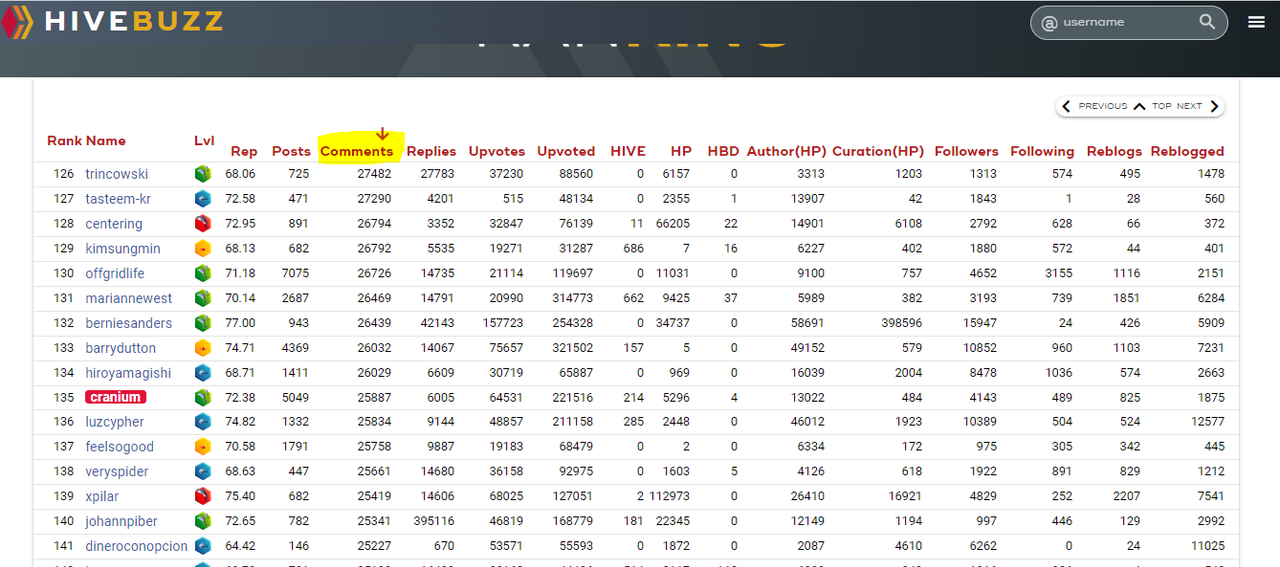This screenshot has height=567, width=1280.
Task: Click the search magnifier icon
Action: [1207, 22]
